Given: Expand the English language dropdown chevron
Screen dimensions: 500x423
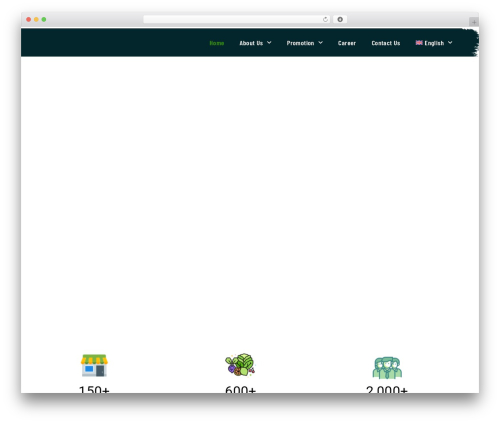Looking at the screenshot, I should (x=450, y=43).
